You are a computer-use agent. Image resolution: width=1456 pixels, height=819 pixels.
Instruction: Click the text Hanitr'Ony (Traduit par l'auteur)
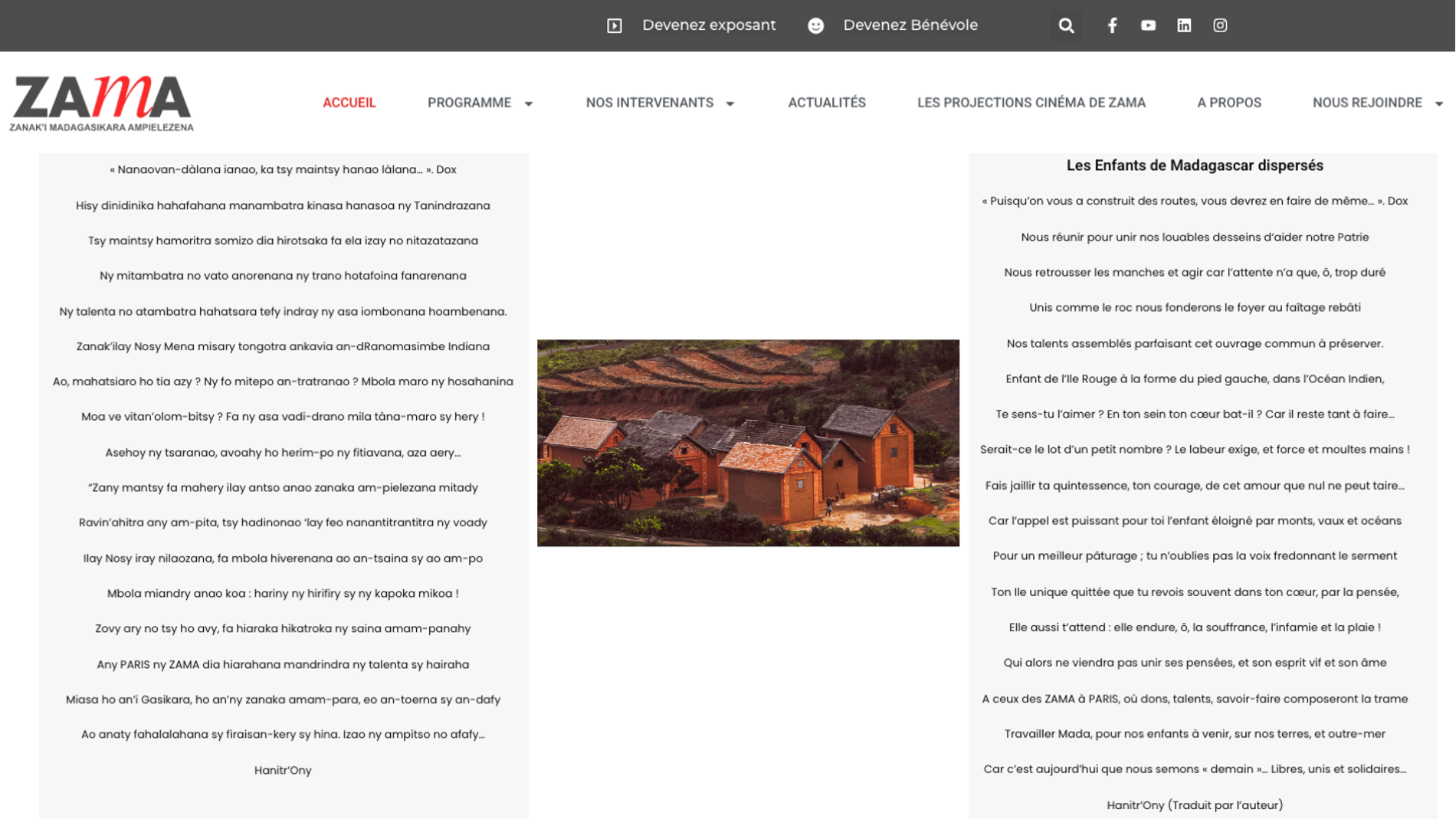click(x=1195, y=805)
